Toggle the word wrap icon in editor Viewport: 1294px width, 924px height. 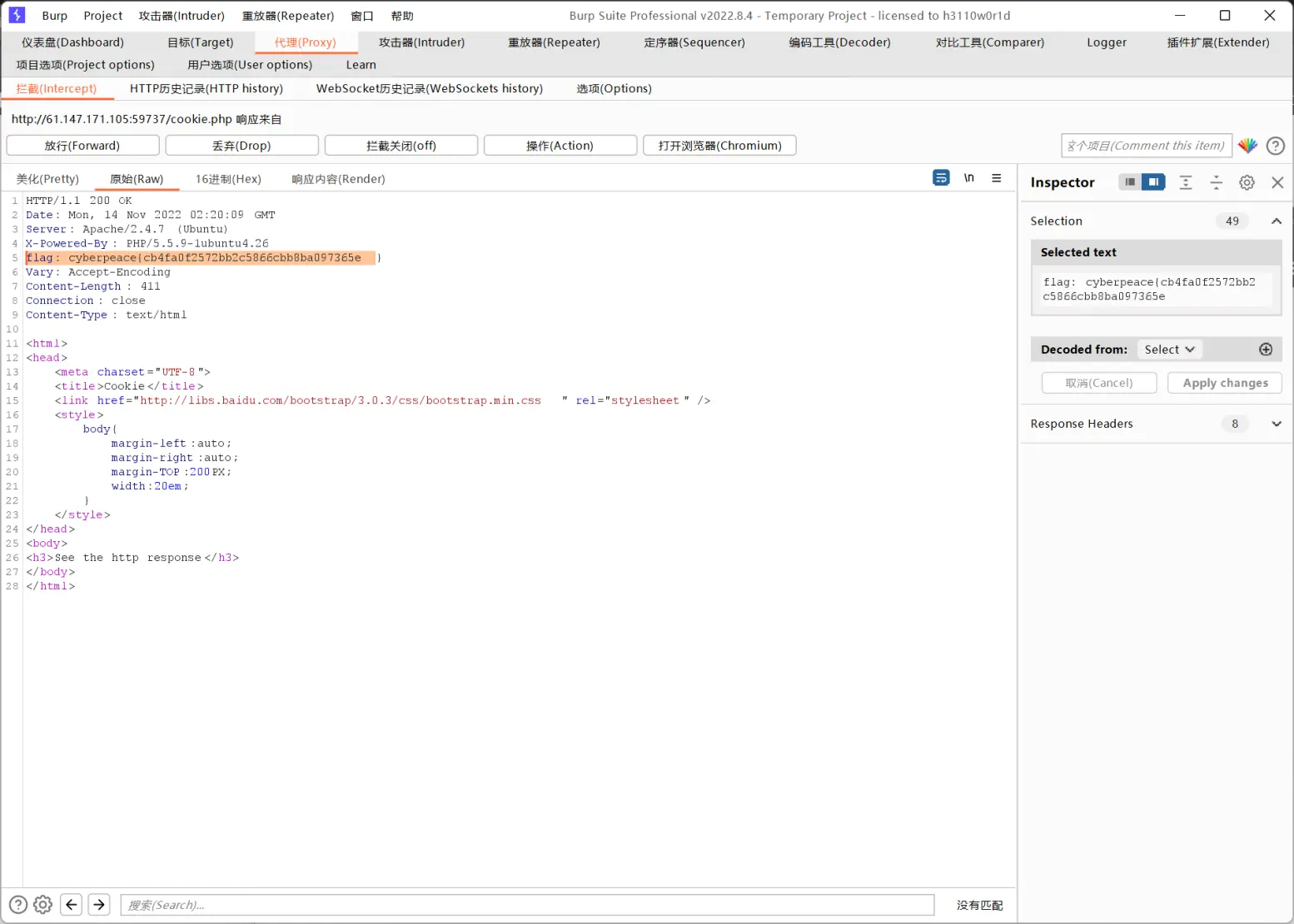pyautogui.click(x=941, y=178)
